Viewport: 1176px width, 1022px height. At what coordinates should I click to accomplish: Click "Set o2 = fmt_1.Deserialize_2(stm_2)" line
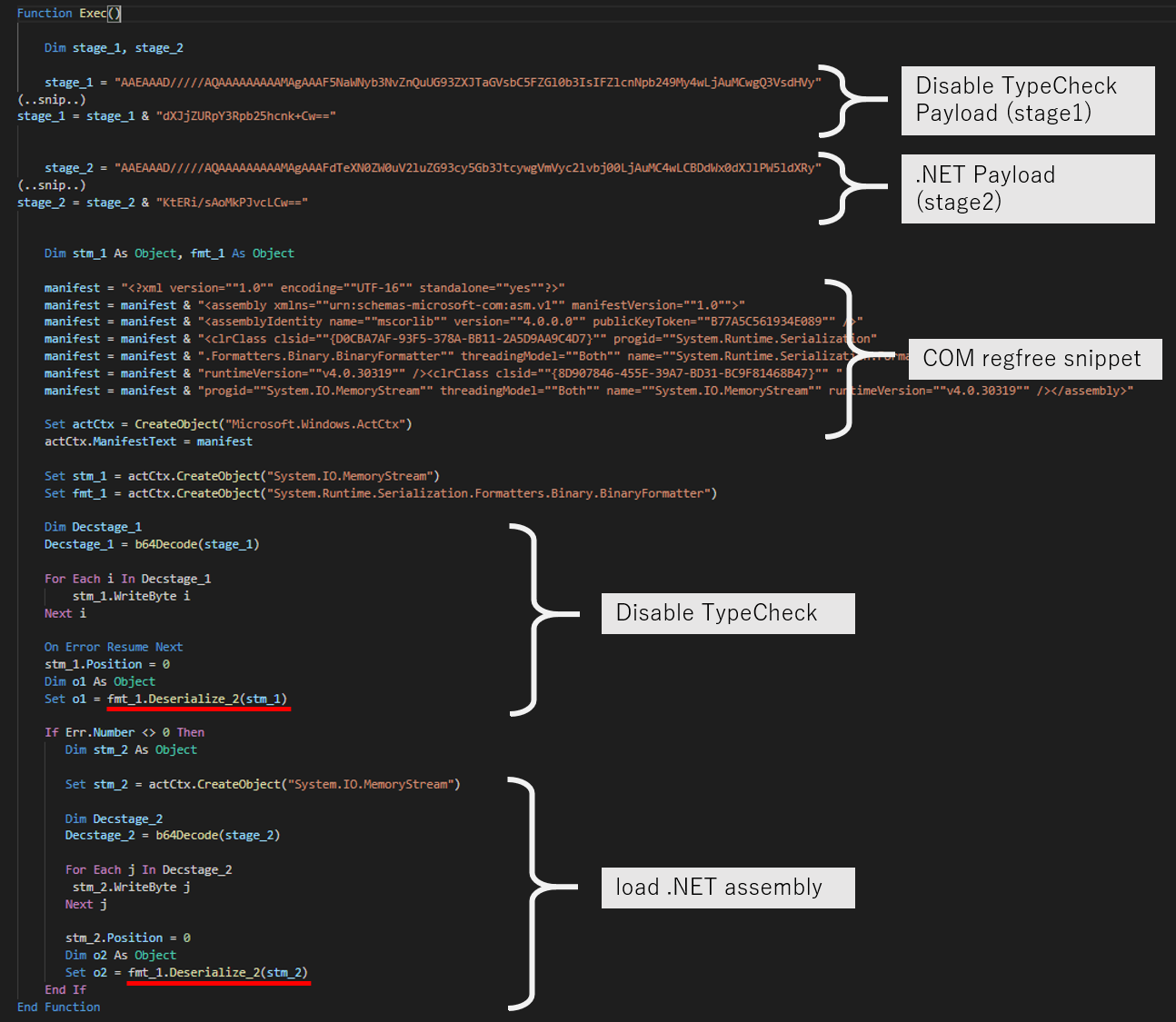(x=187, y=972)
